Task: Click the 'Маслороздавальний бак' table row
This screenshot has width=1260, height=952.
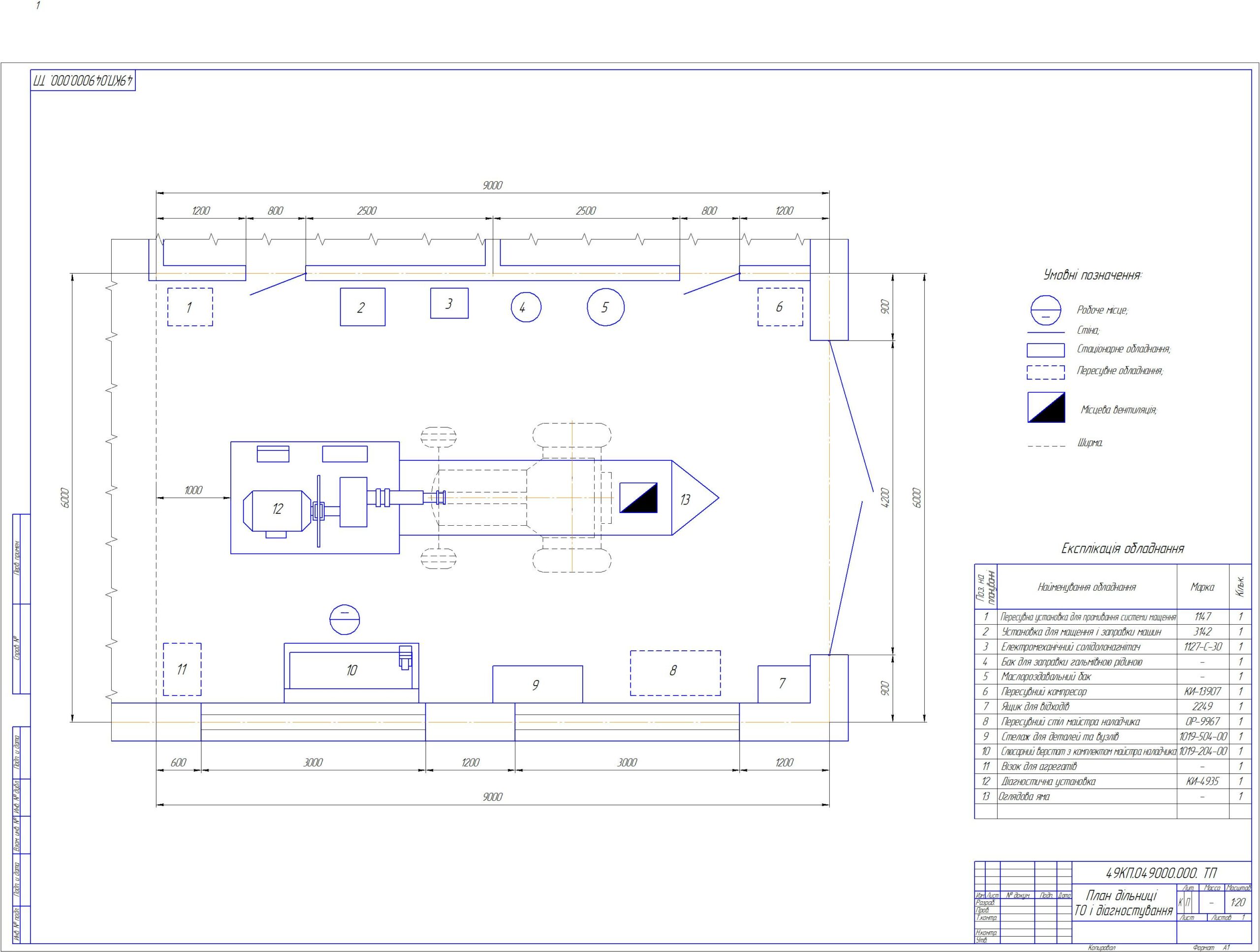Action: pyautogui.click(x=1112, y=676)
